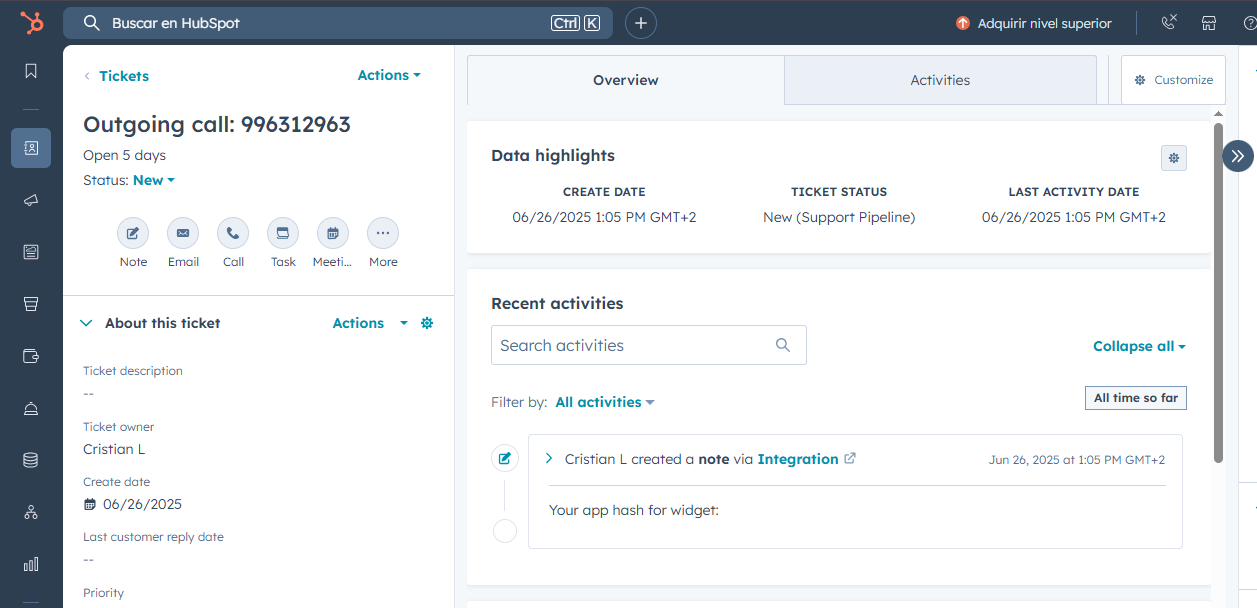The height and width of the screenshot is (608, 1257).
Task: Click the vertical scrollbar of overview panel
Action: pos(1218,293)
